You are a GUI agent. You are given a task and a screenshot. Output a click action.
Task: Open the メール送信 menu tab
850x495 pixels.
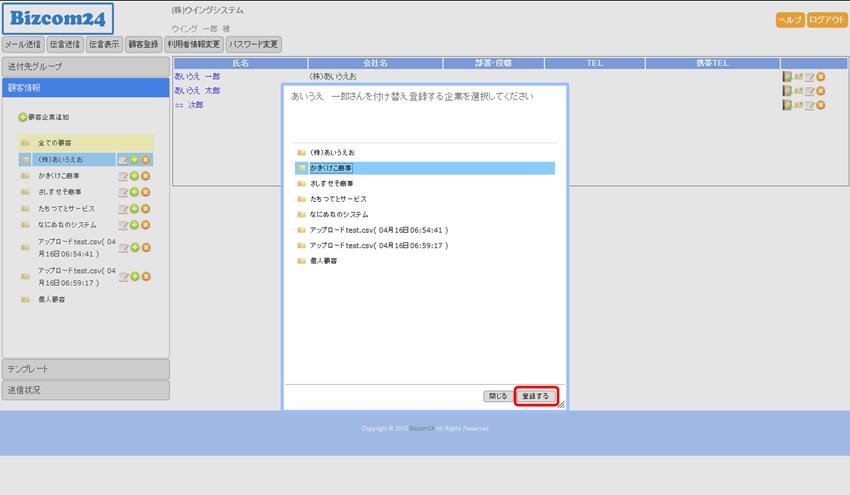(23, 44)
